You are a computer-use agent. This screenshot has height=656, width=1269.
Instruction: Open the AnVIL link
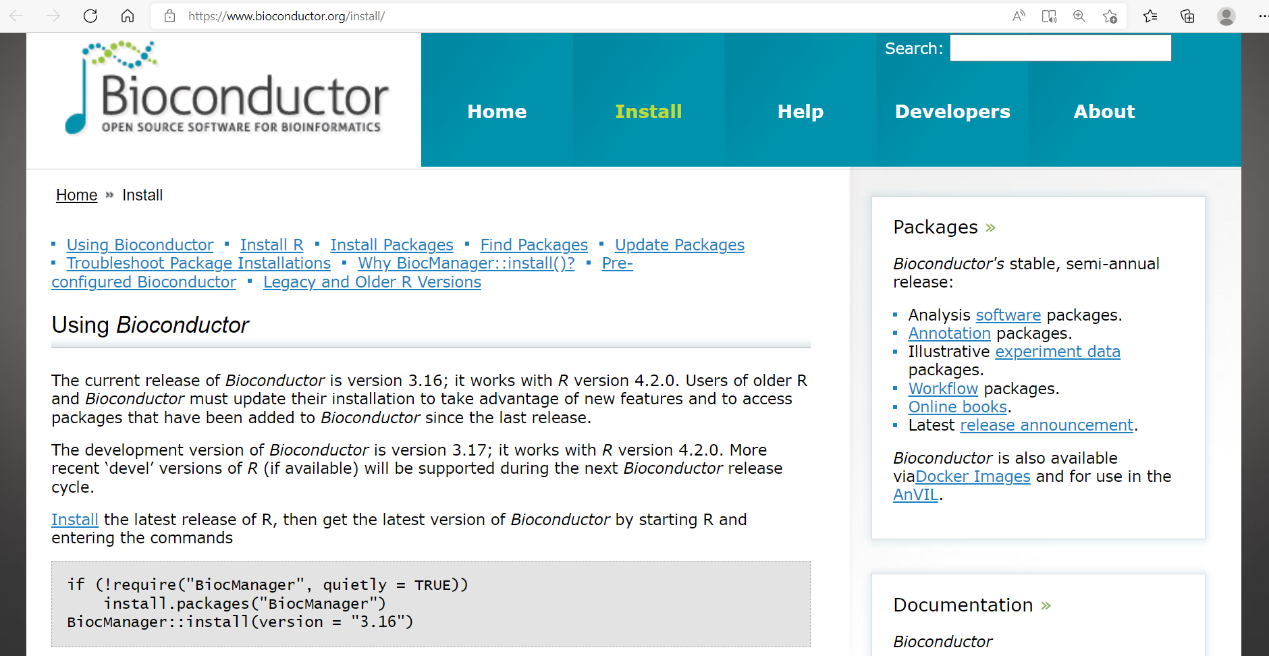pos(916,495)
